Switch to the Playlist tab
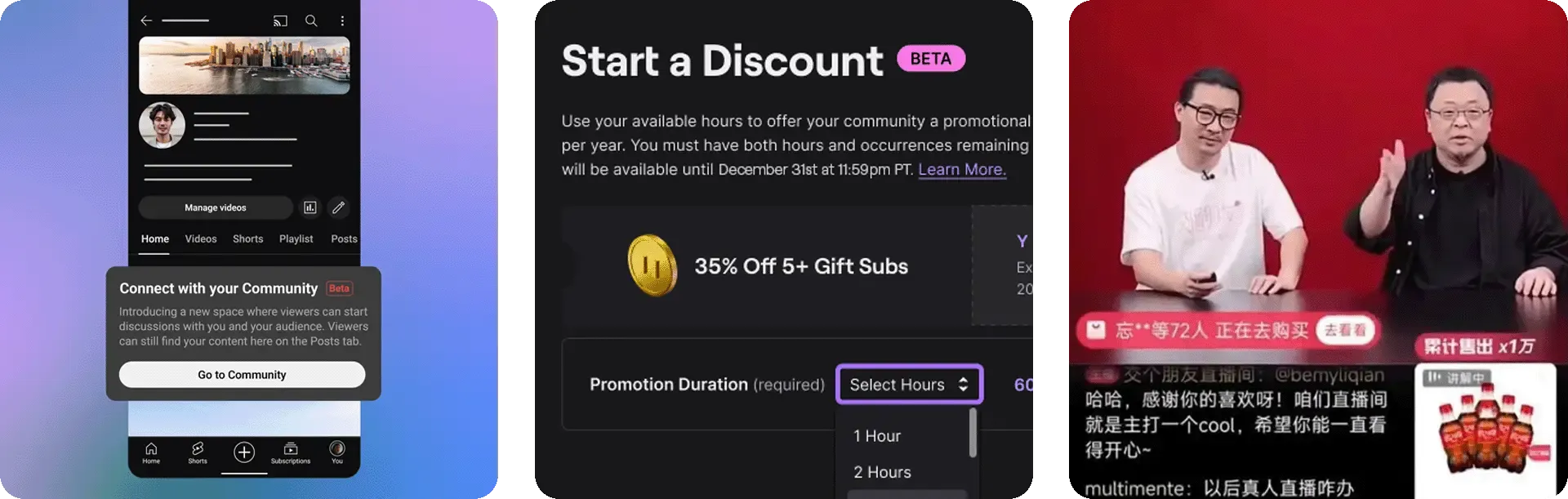This screenshot has height=499, width=1568. coord(296,238)
